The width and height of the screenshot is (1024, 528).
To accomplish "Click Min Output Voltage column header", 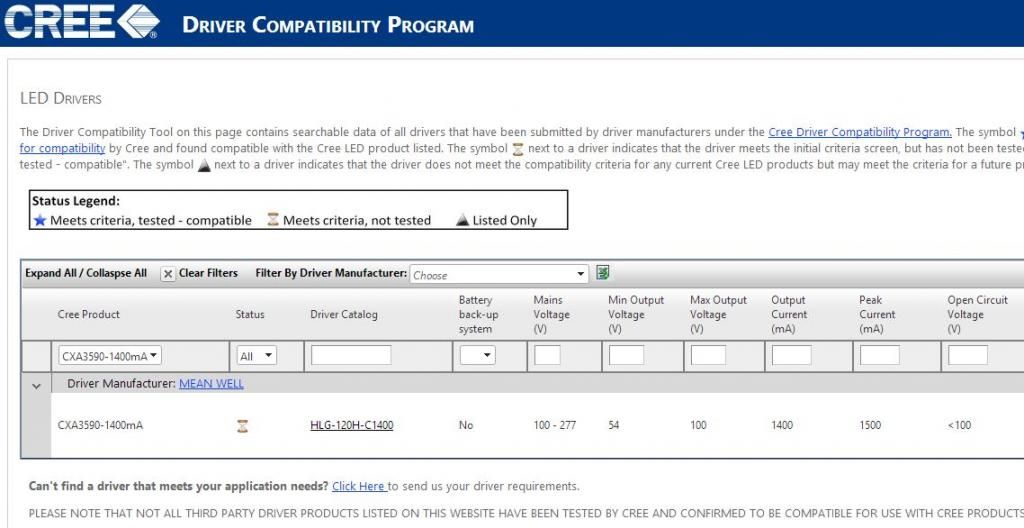I will click(x=636, y=314).
